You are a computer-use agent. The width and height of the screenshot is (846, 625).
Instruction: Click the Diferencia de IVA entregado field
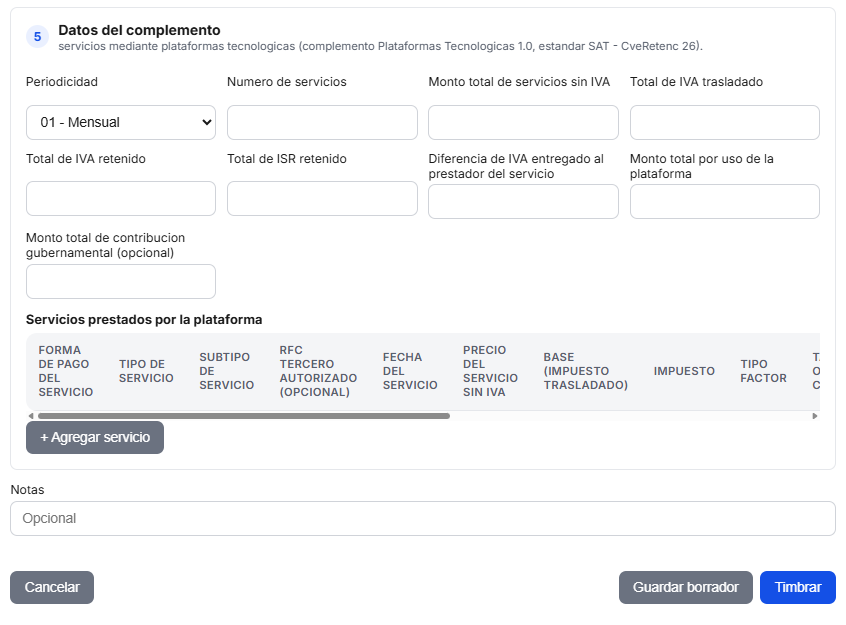(523, 201)
